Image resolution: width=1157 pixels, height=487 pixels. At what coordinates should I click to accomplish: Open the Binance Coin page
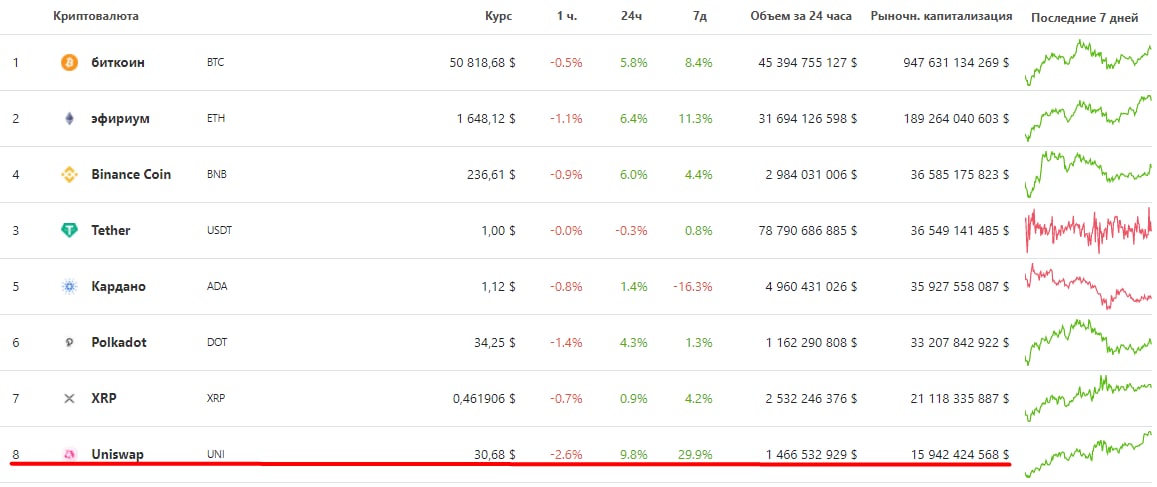pos(131,175)
